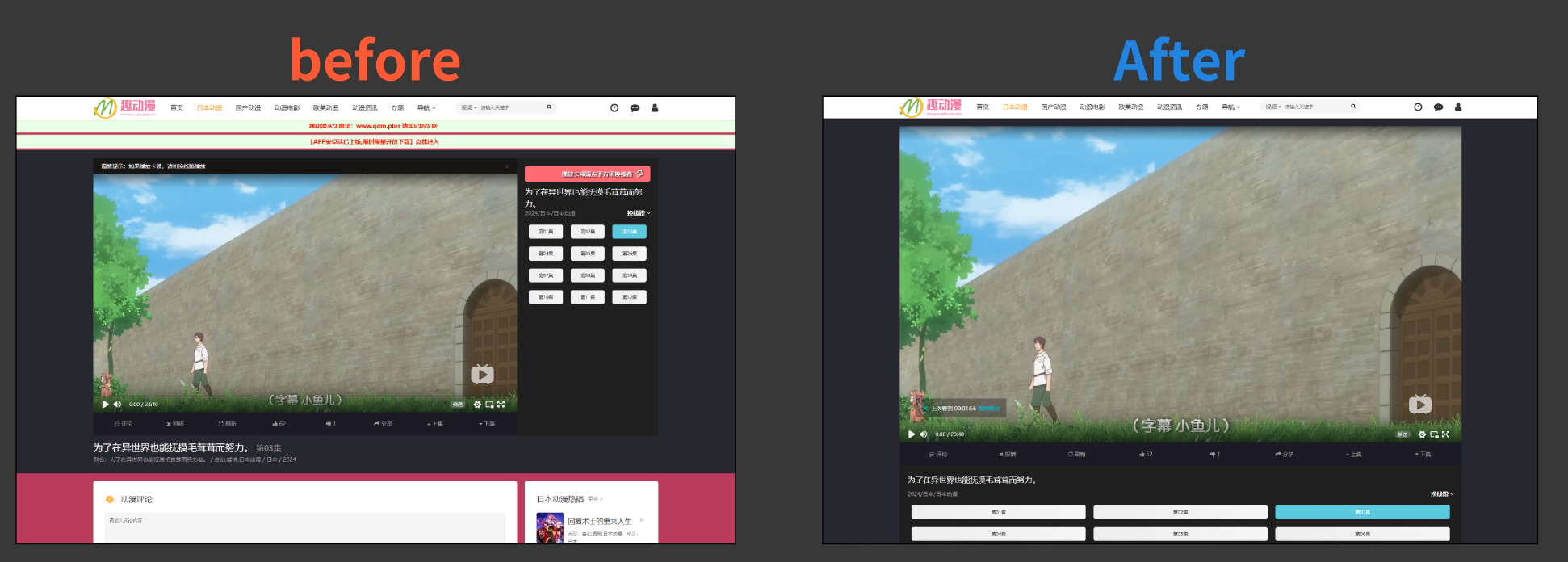Image resolution: width=1568 pixels, height=562 pixels.
Task: Select 首页 menu in before screenshot
Action: tap(177, 107)
